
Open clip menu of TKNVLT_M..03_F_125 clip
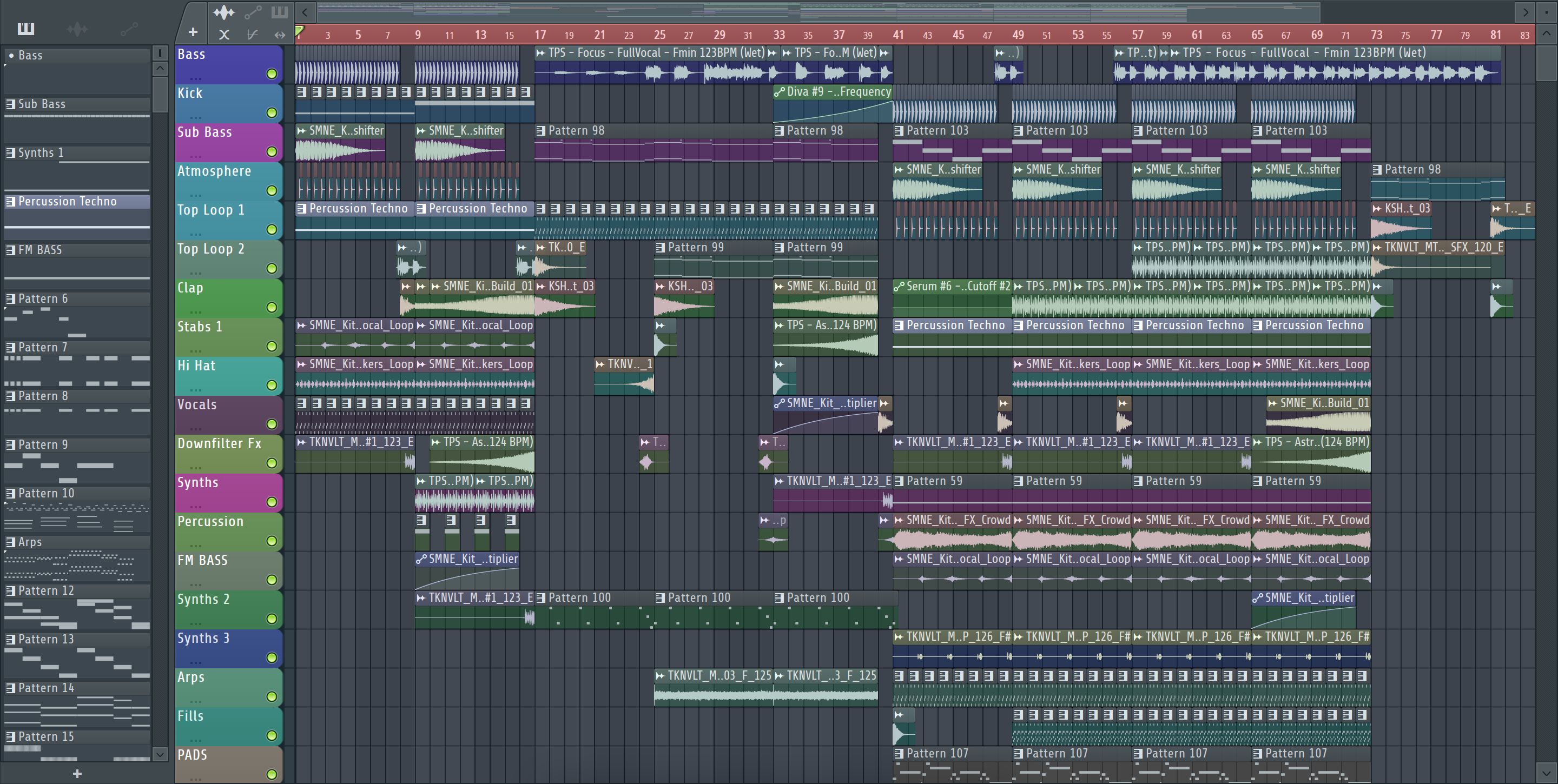coord(661,676)
